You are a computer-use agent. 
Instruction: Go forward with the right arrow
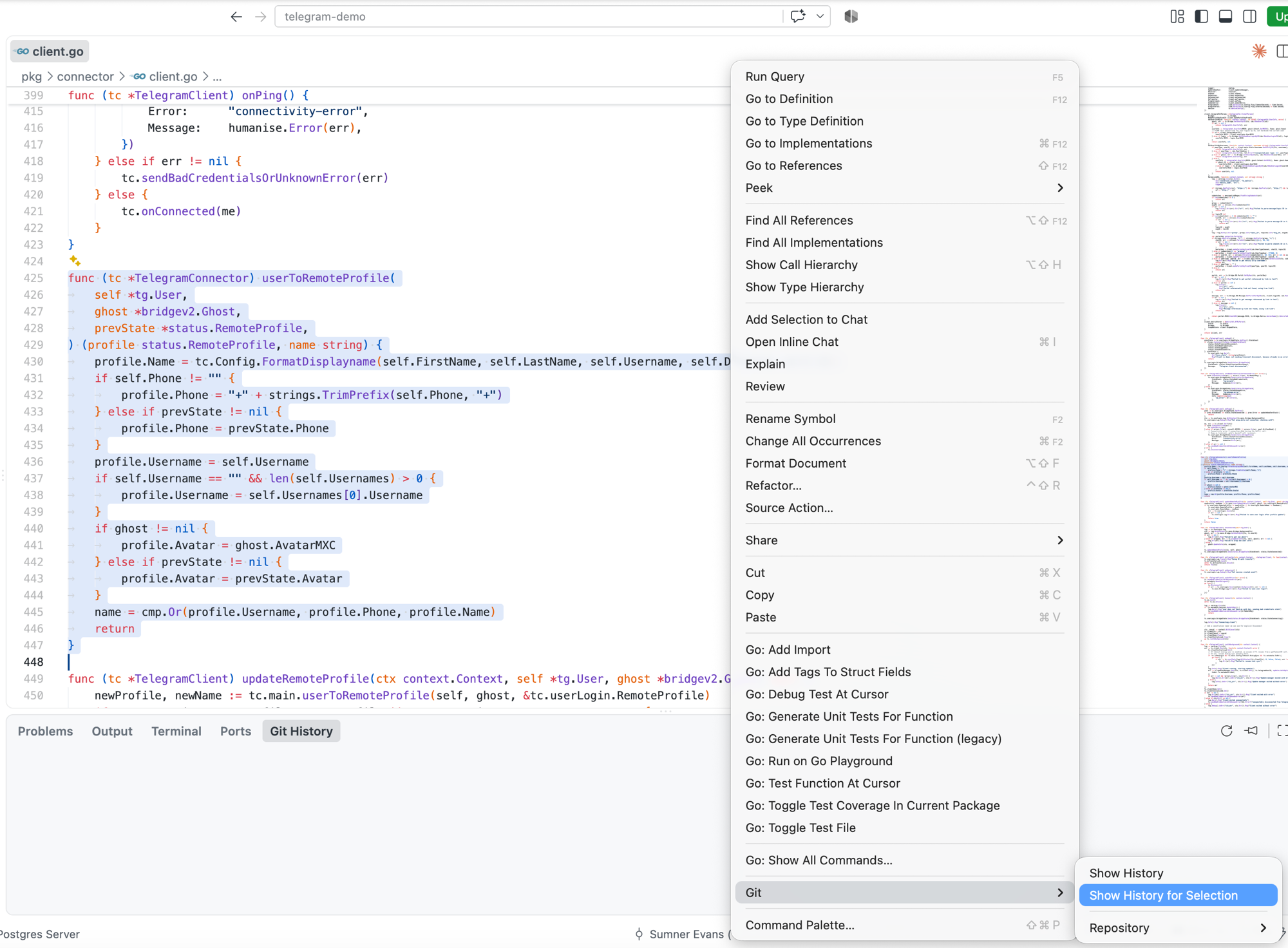[x=260, y=17]
